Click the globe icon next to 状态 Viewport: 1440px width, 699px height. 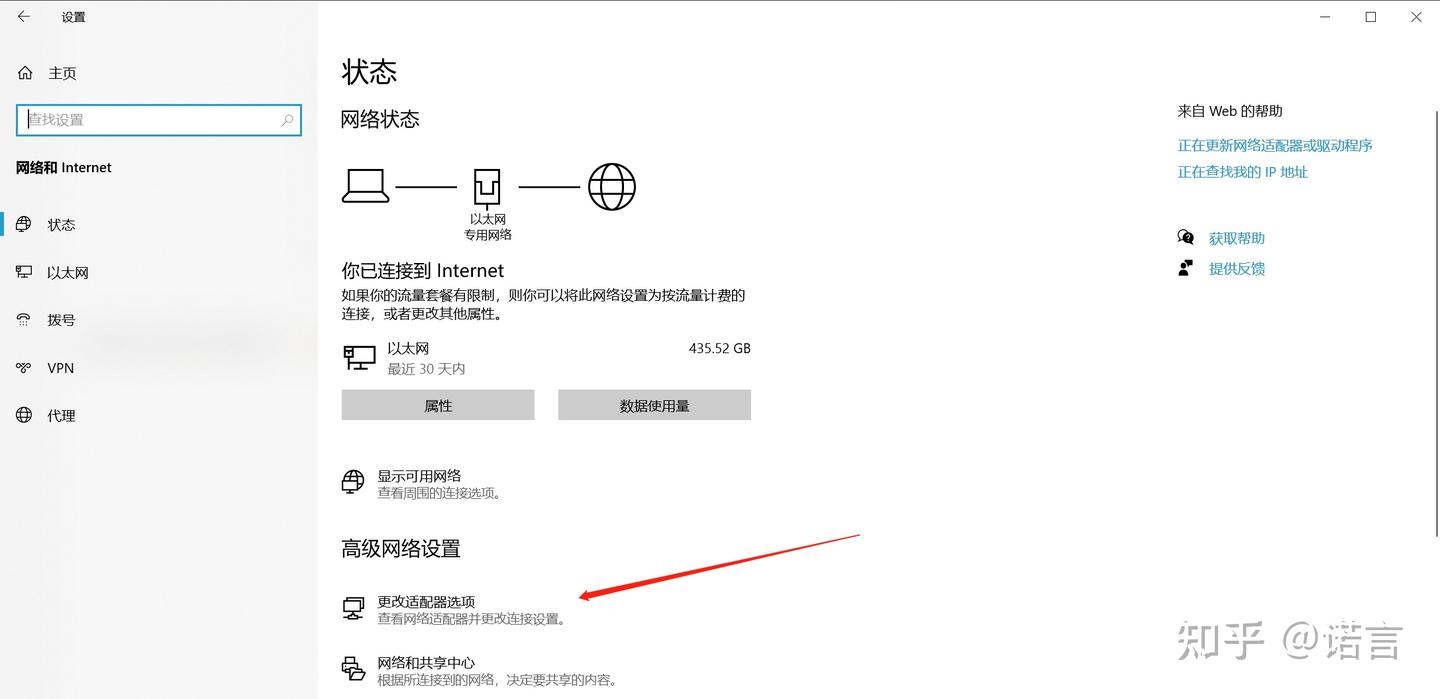(24, 225)
